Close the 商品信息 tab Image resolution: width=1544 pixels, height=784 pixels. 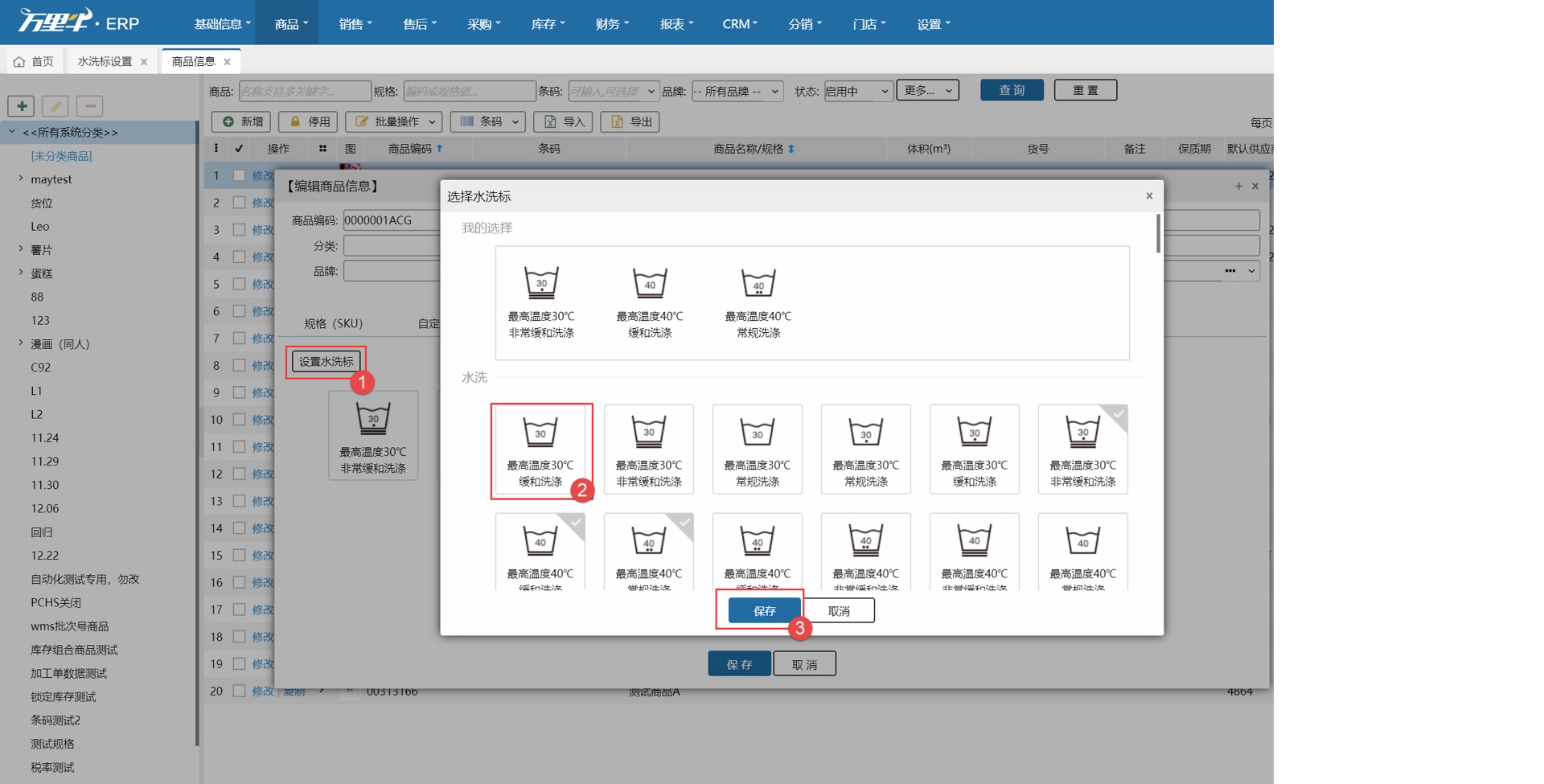pyautogui.click(x=227, y=62)
